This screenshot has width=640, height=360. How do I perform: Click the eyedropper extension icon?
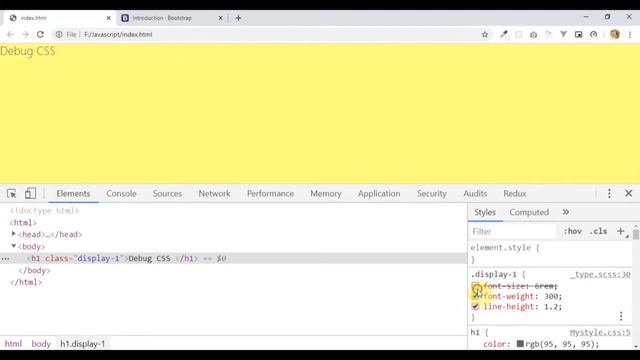pos(504,35)
